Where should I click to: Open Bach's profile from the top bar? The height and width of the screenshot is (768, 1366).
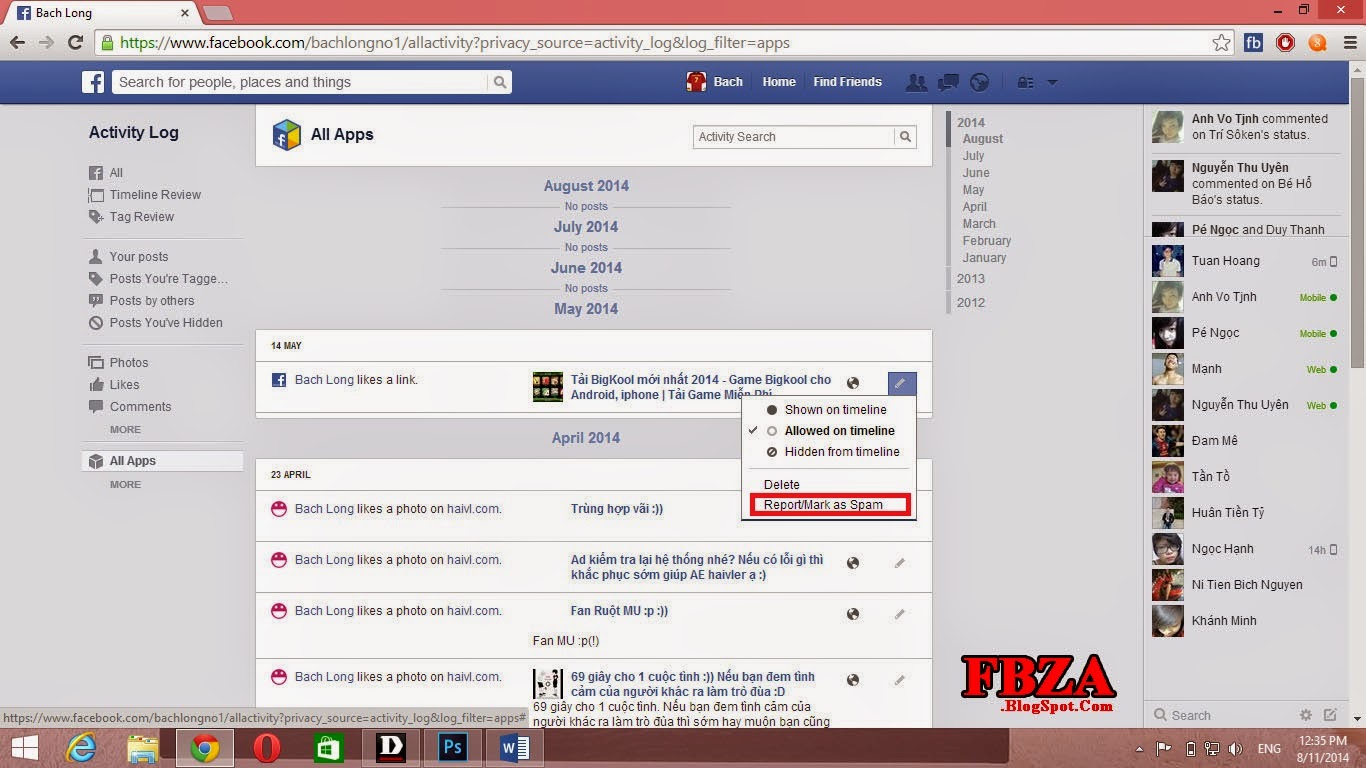tap(715, 82)
